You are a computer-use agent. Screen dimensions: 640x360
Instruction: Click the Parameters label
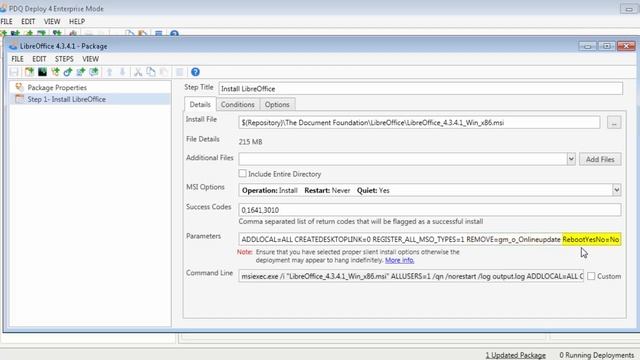tap(203, 236)
